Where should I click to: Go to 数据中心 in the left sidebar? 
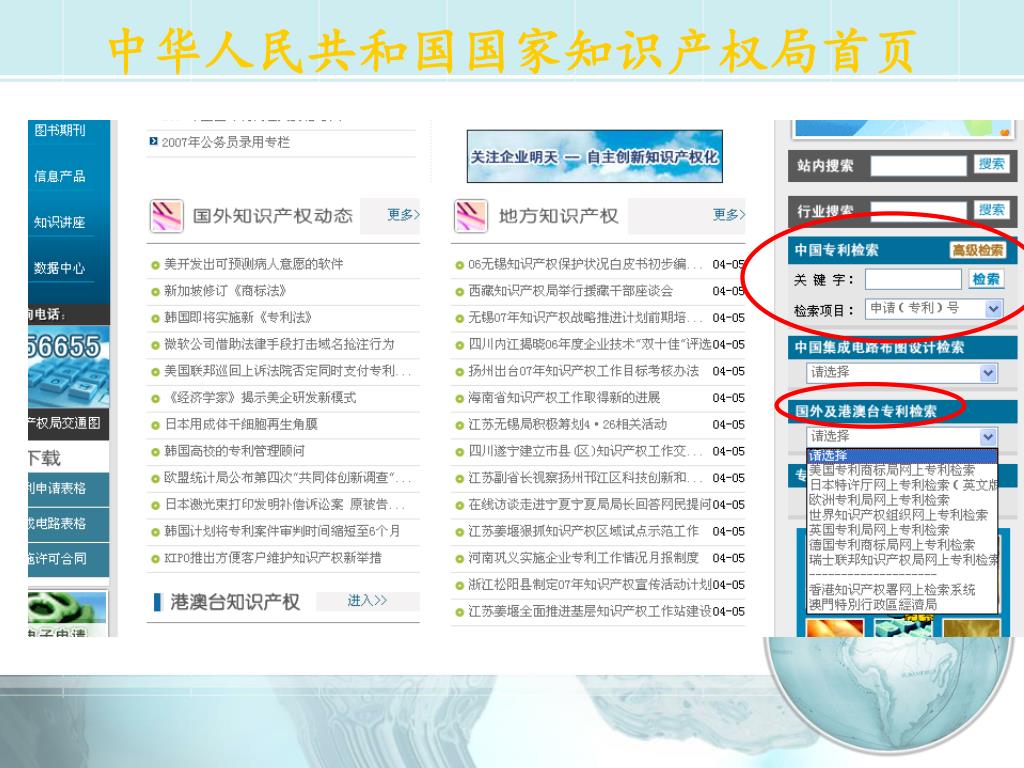click(60, 268)
